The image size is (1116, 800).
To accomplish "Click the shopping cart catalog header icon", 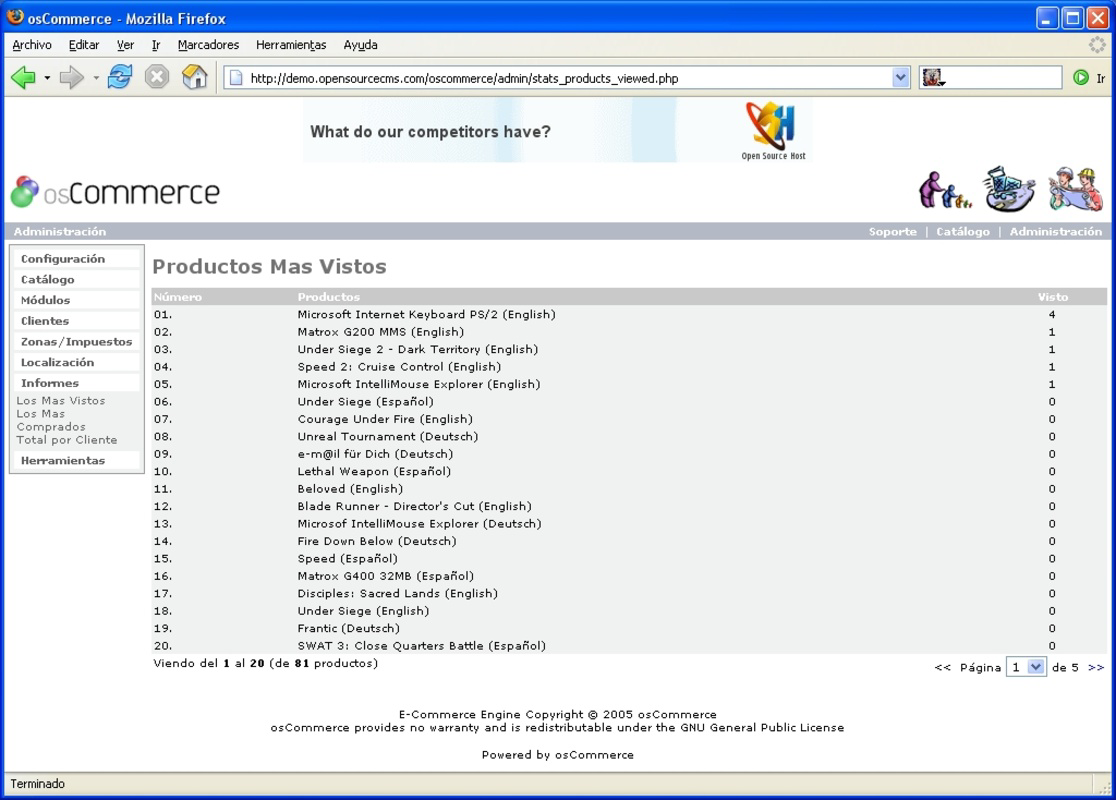I will (1009, 189).
